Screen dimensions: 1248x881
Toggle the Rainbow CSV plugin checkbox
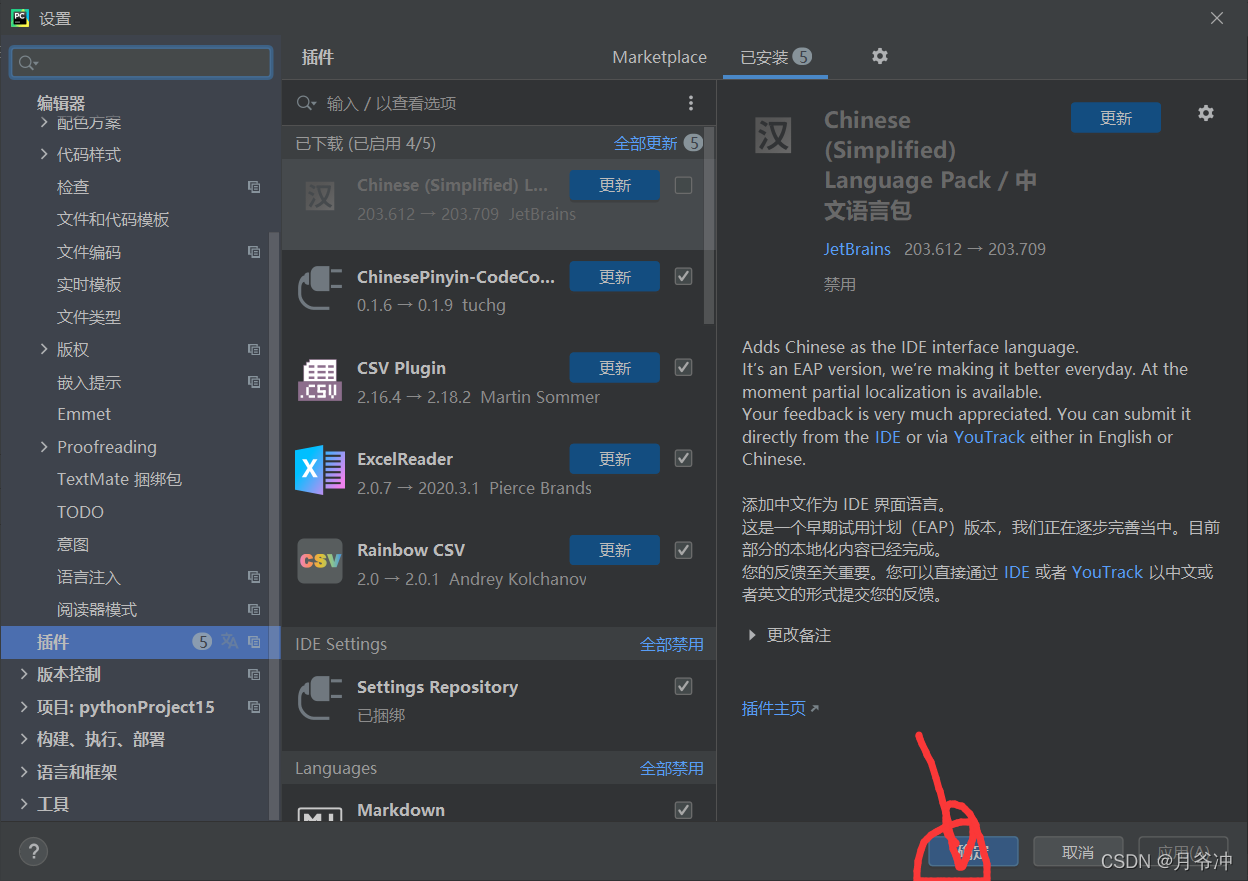[x=683, y=549]
